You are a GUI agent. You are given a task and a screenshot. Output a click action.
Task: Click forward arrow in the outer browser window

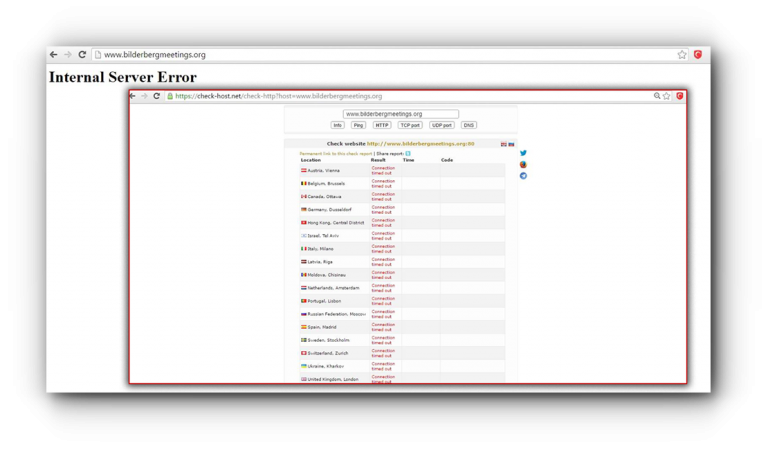[68, 55]
